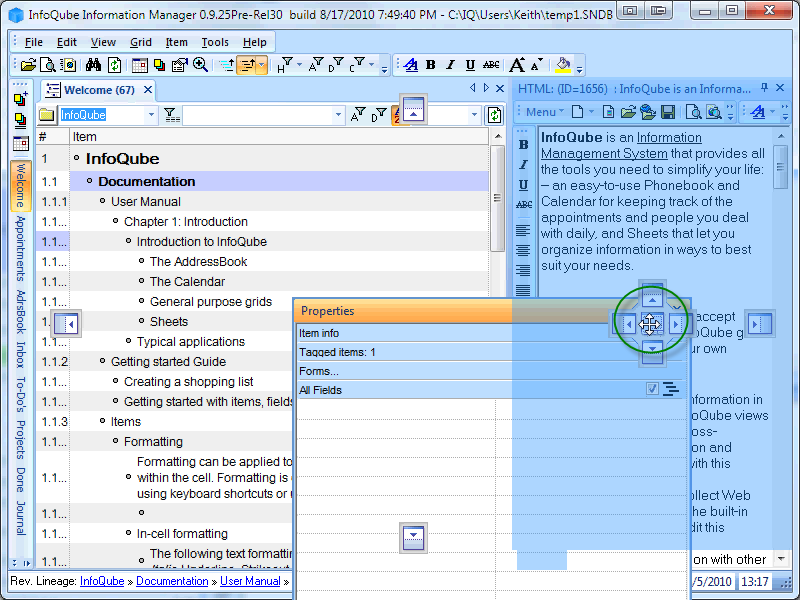Click the open folder icon in the HTML pane toolbar
Image resolution: width=800 pixels, height=600 pixels.
point(628,112)
